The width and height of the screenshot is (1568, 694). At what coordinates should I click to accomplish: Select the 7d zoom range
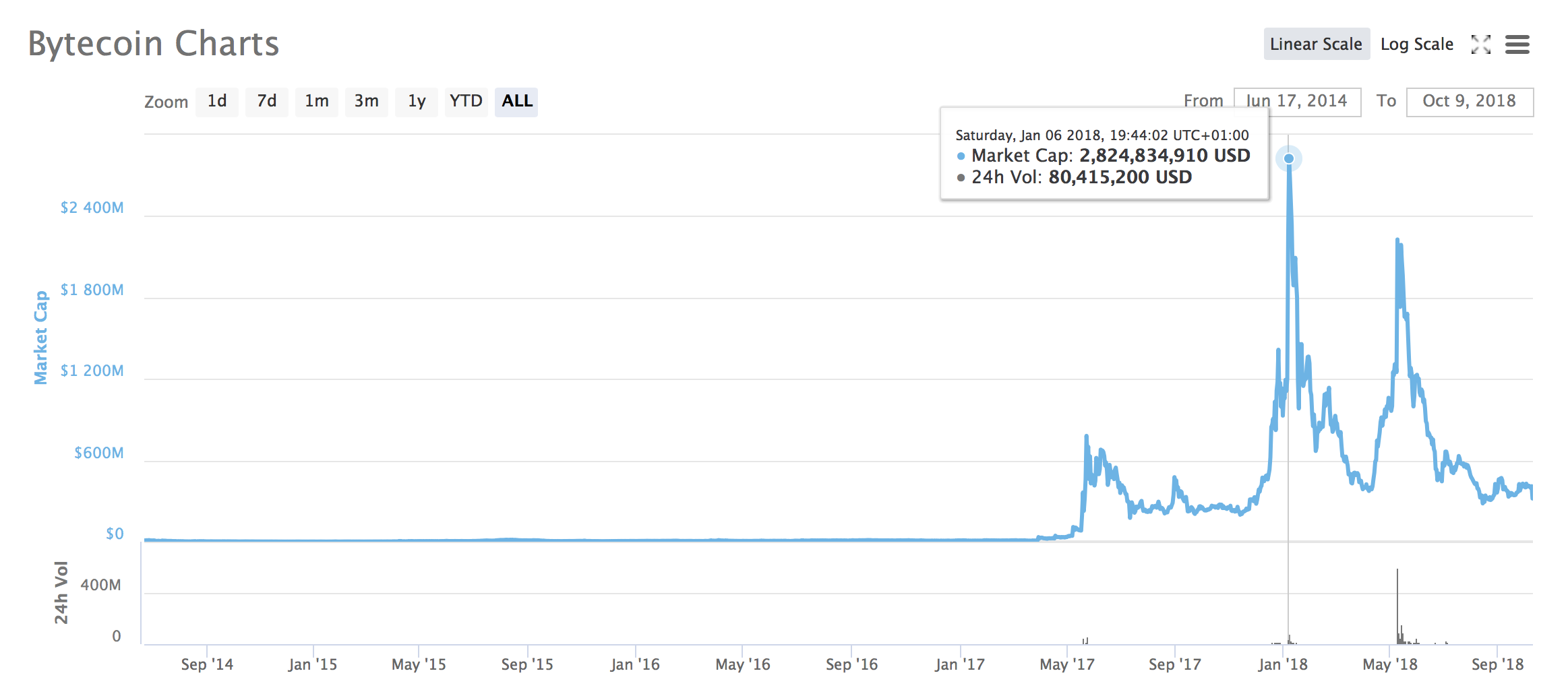[x=267, y=102]
